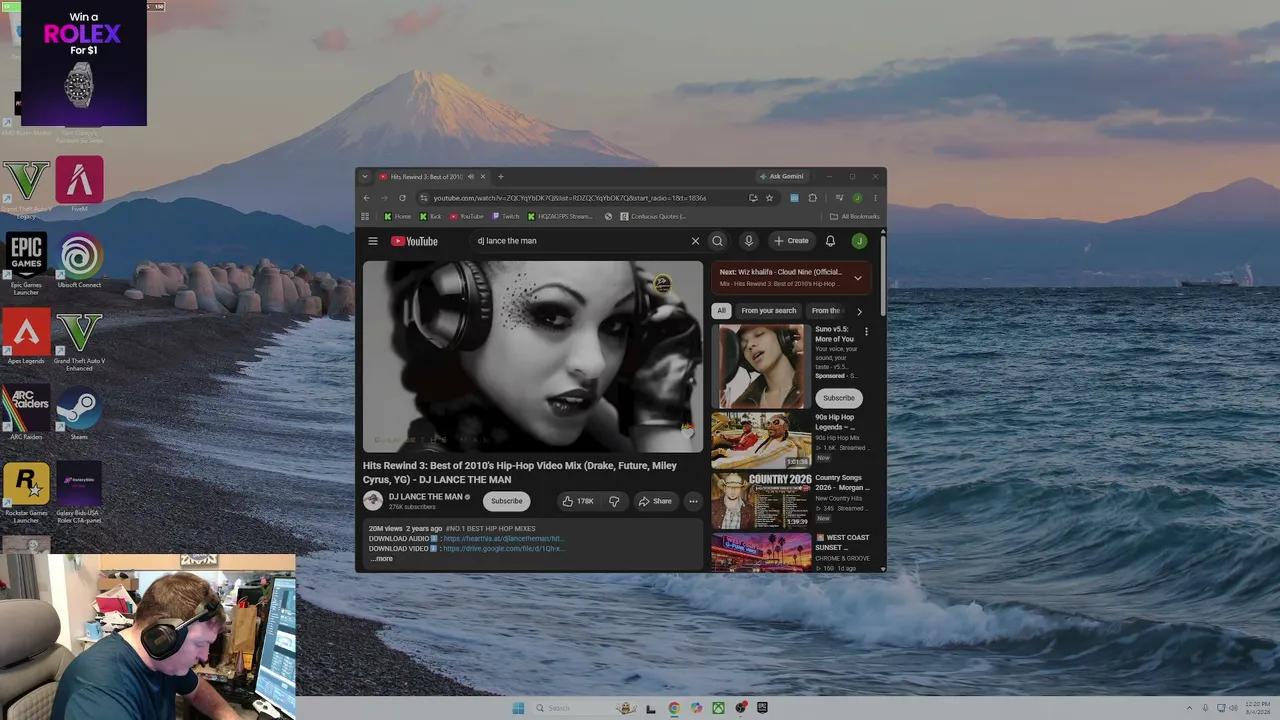Start voice search with the microphone icon
The image size is (1280, 720).
(748, 241)
